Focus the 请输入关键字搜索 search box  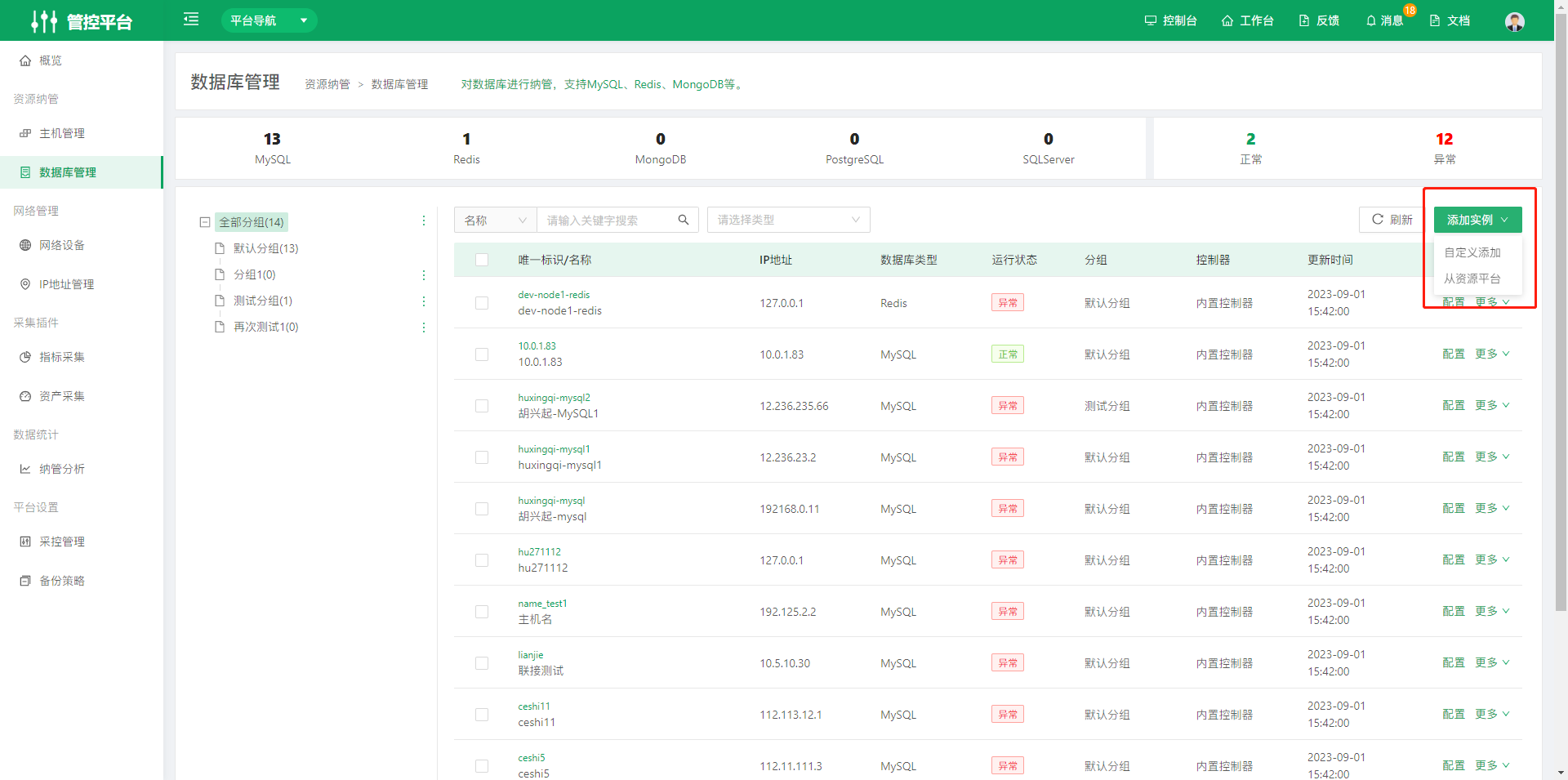click(606, 220)
